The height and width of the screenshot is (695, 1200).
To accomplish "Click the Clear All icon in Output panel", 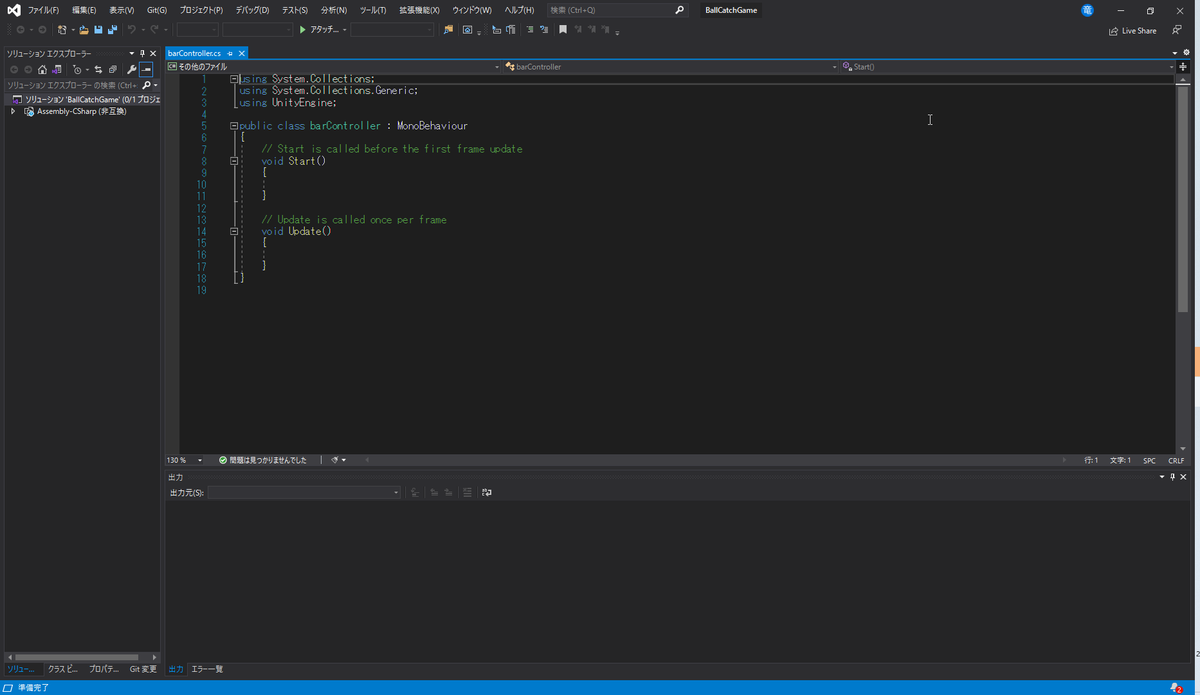I will tap(467, 492).
